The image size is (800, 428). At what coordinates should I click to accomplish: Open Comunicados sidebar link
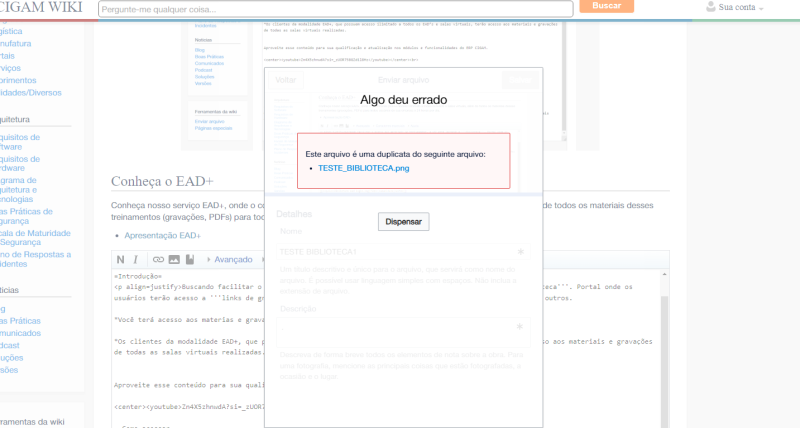coord(20,333)
